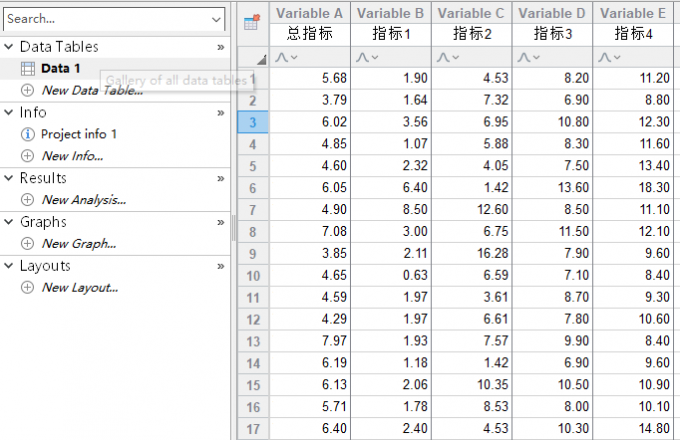Click column title 指标1

pyautogui.click(x=391, y=33)
